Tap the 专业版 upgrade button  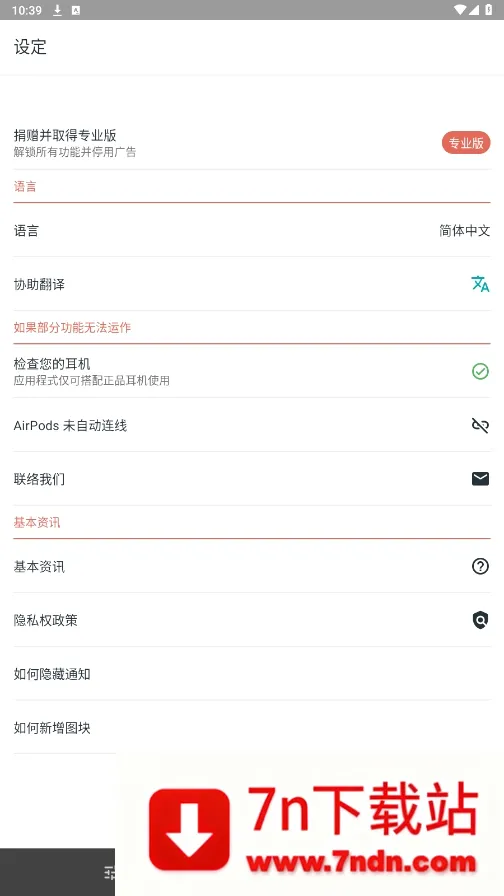pos(466,143)
